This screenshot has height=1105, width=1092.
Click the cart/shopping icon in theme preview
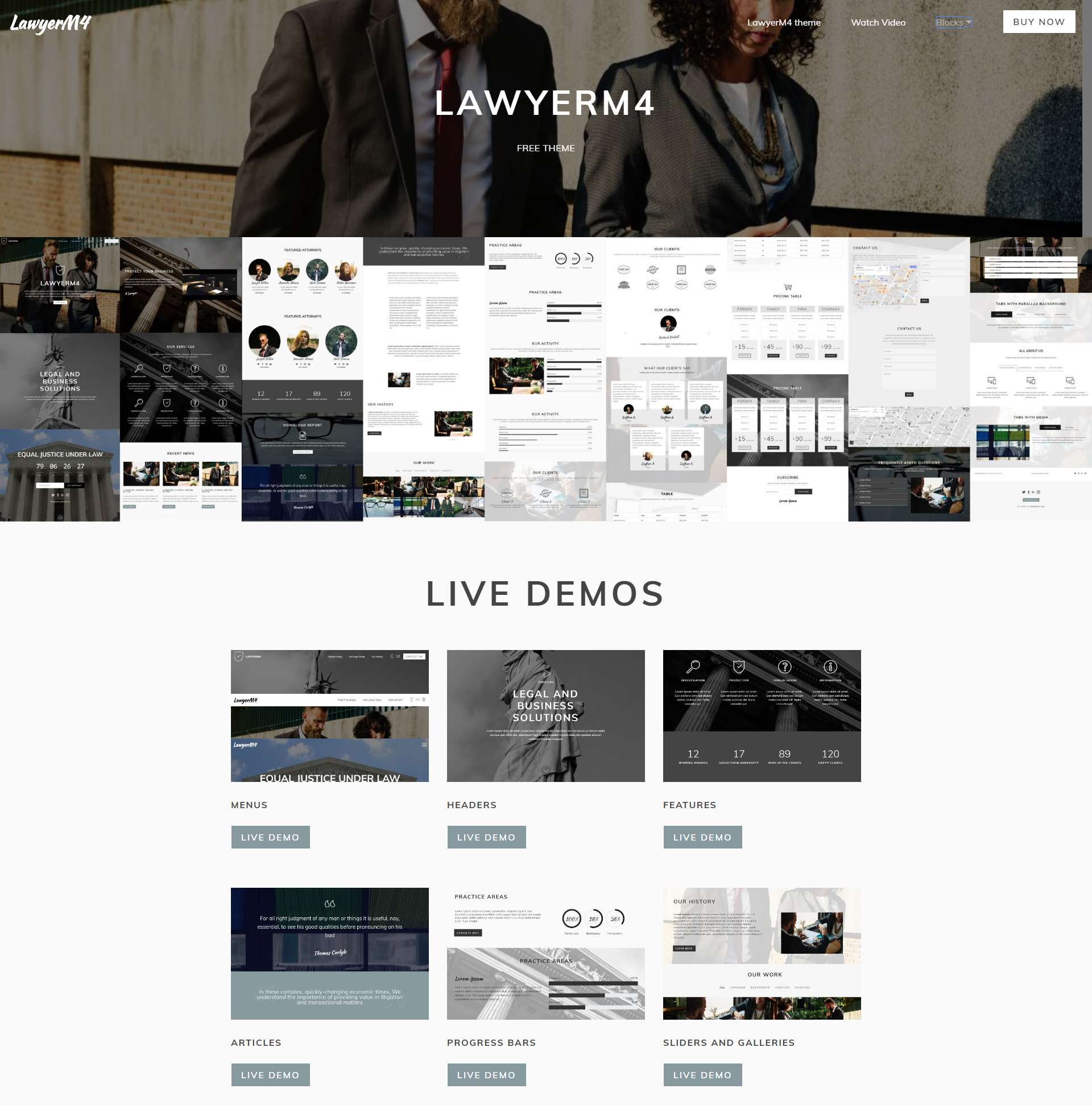click(788, 287)
